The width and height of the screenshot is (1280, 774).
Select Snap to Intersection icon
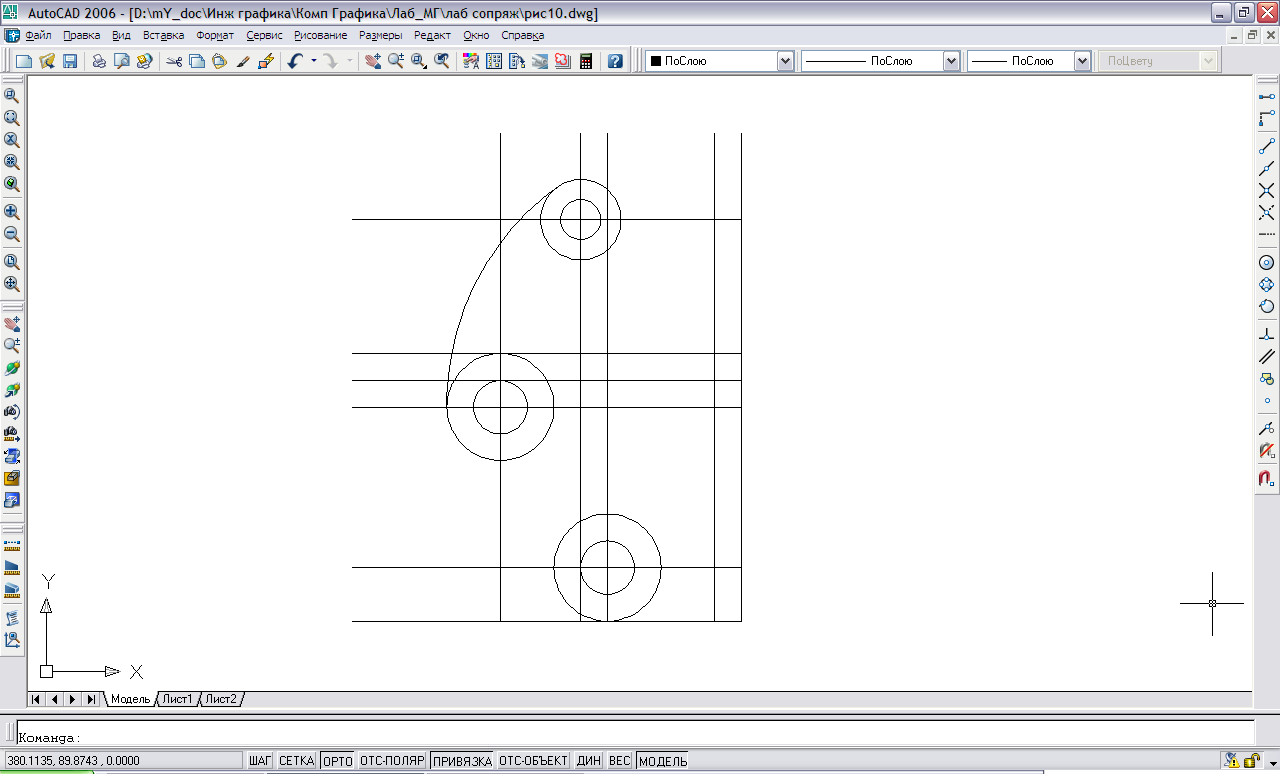click(x=1266, y=190)
